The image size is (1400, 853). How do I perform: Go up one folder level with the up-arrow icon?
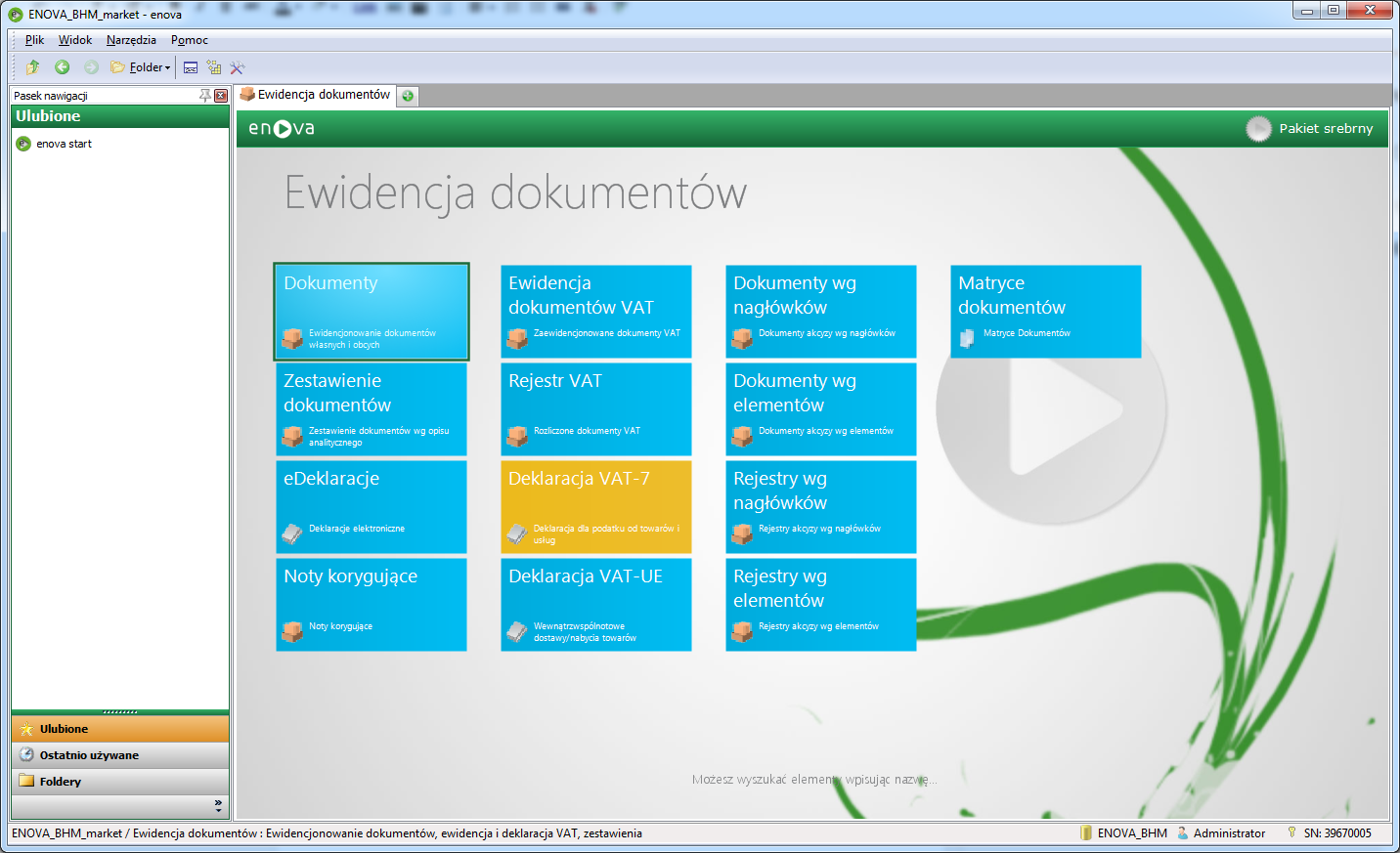[32, 67]
